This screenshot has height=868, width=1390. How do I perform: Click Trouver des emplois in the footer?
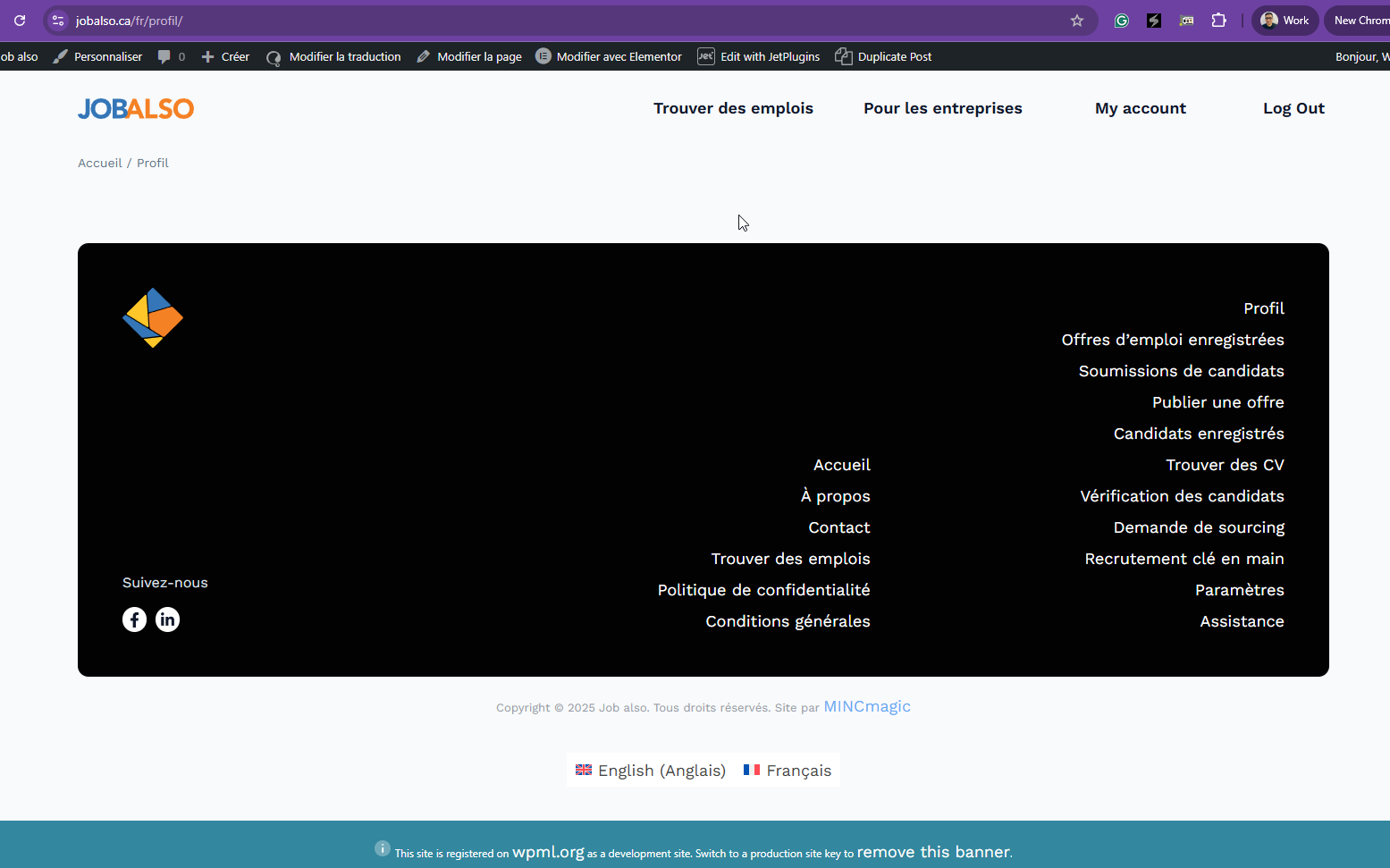791,559
